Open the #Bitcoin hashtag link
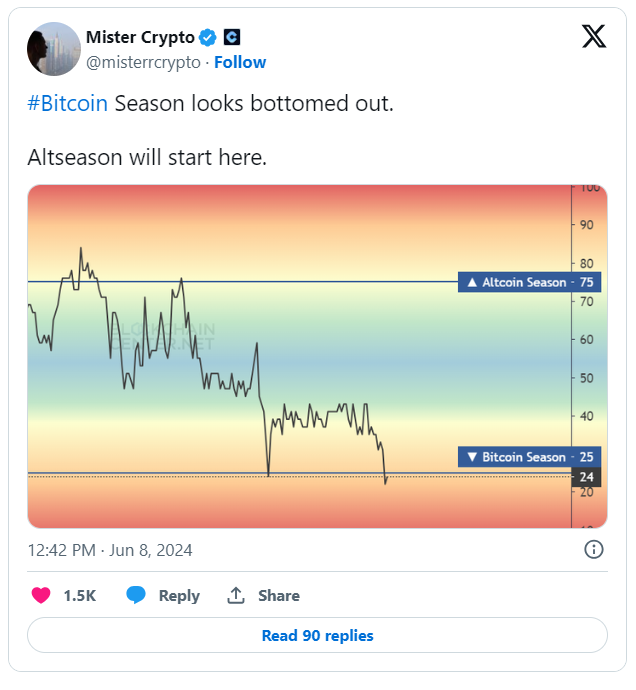636x690 pixels. click(x=67, y=104)
